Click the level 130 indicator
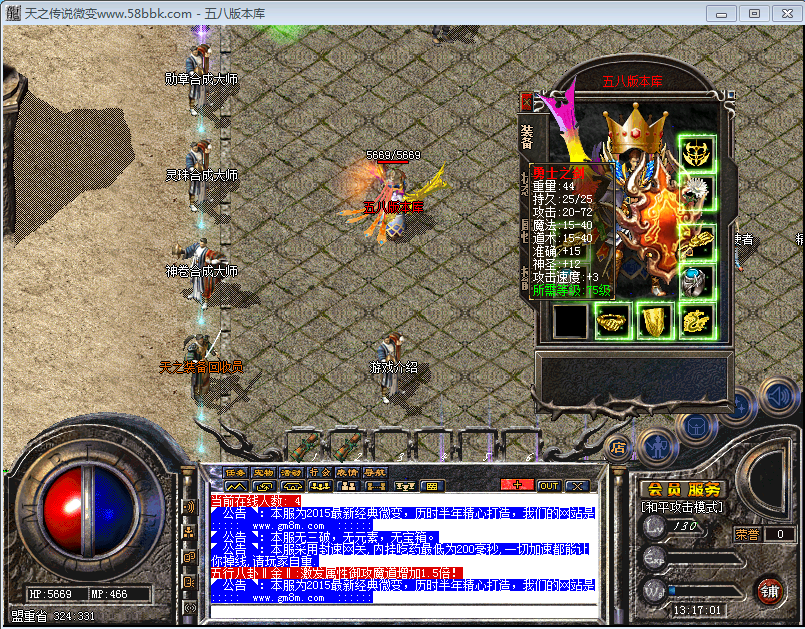 685,526
